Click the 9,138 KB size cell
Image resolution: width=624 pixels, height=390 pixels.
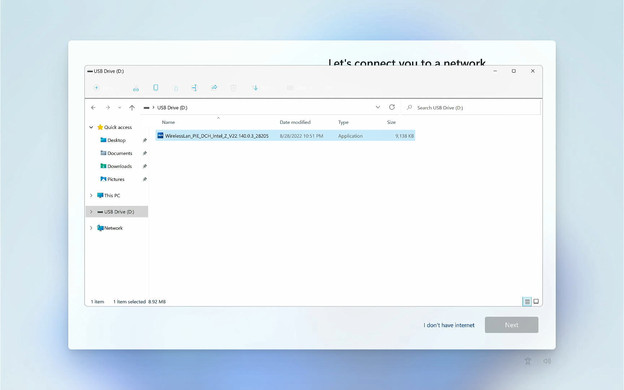[x=404, y=136]
